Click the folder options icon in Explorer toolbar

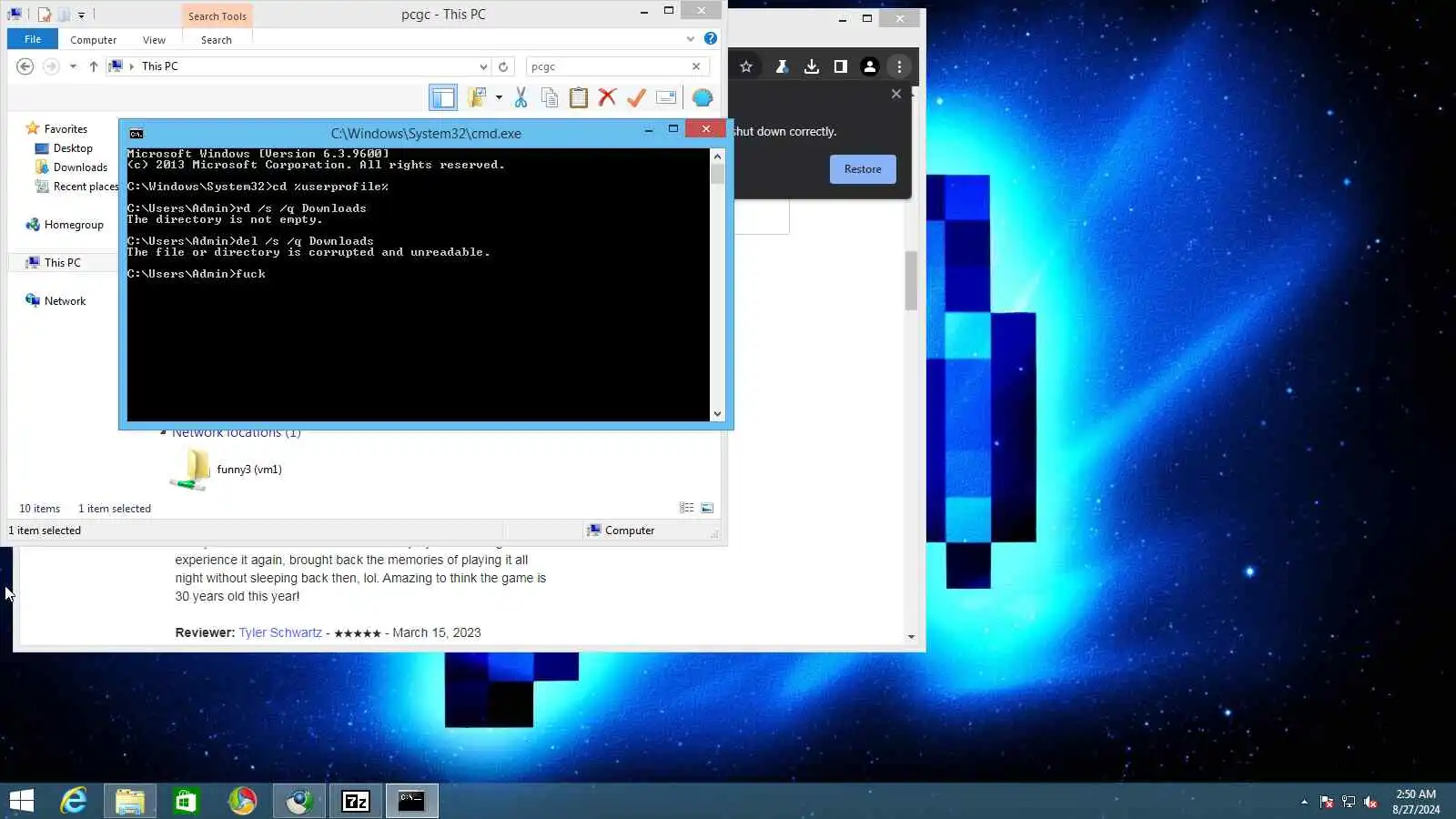tap(477, 97)
